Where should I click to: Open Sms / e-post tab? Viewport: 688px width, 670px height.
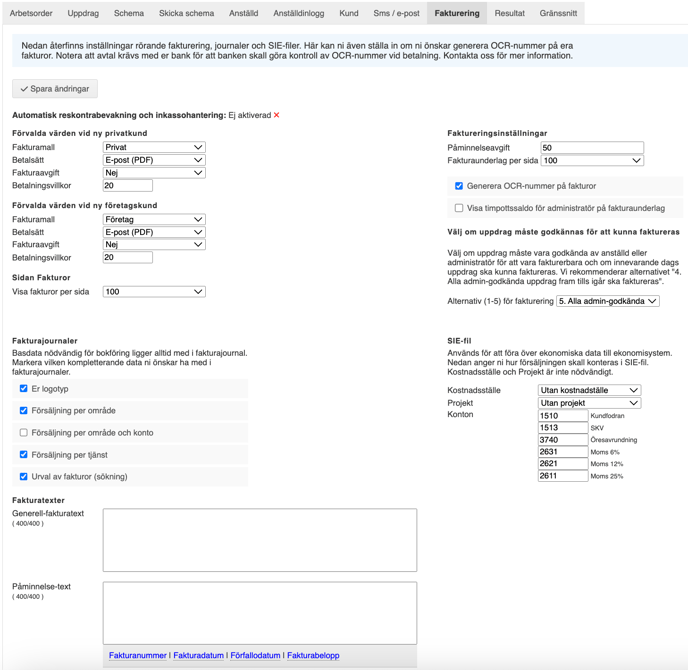[x=397, y=13]
